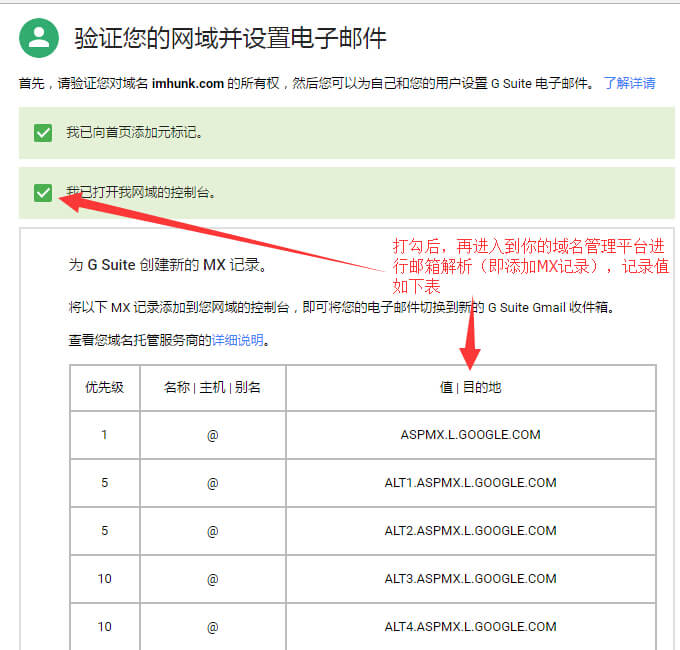The height and width of the screenshot is (650, 680).
Task: Click priority '5' in the ALT1 row
Action: click(x=105, y=483)
